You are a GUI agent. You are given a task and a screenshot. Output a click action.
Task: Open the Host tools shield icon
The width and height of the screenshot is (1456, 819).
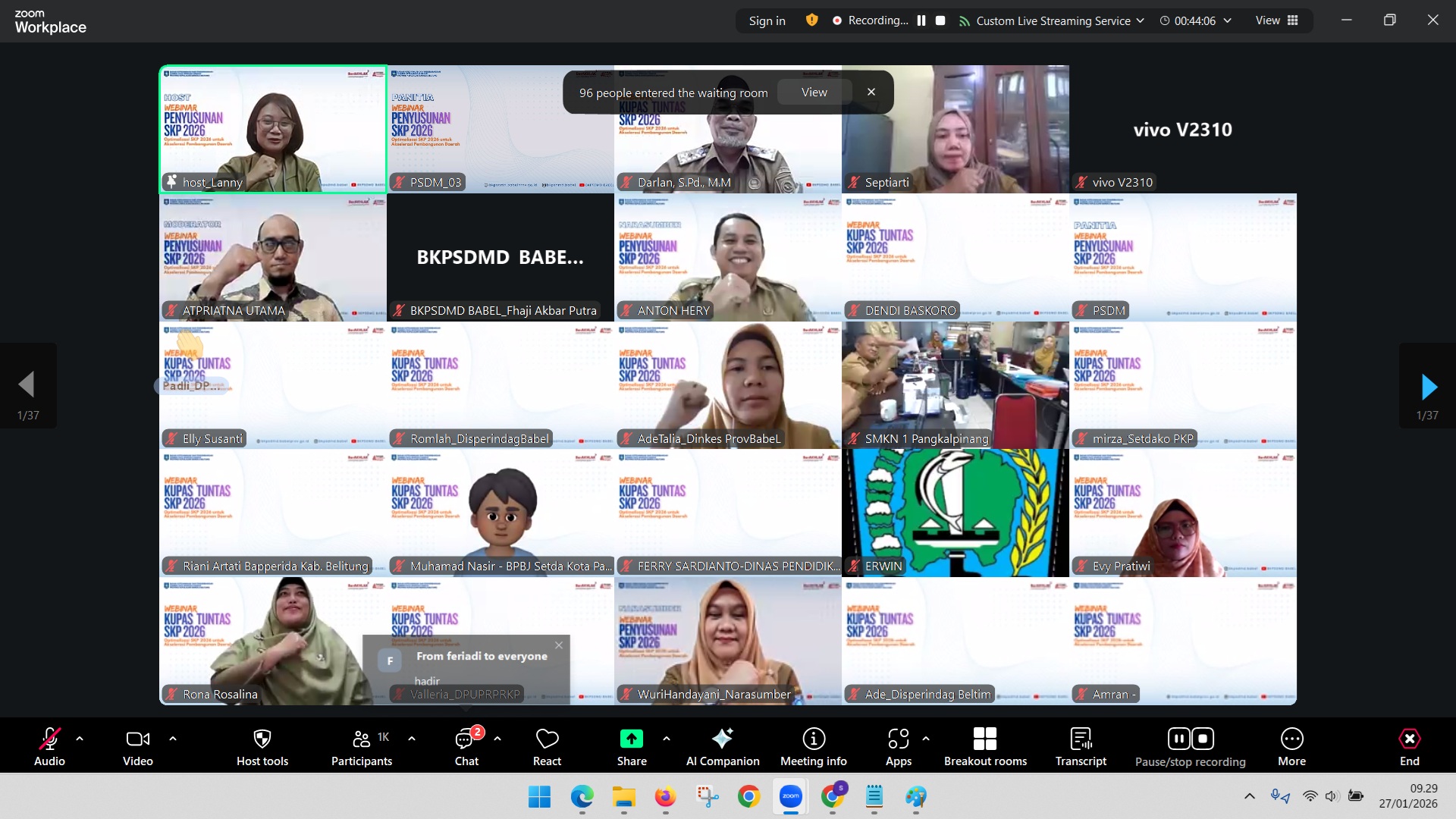point(262,739)
